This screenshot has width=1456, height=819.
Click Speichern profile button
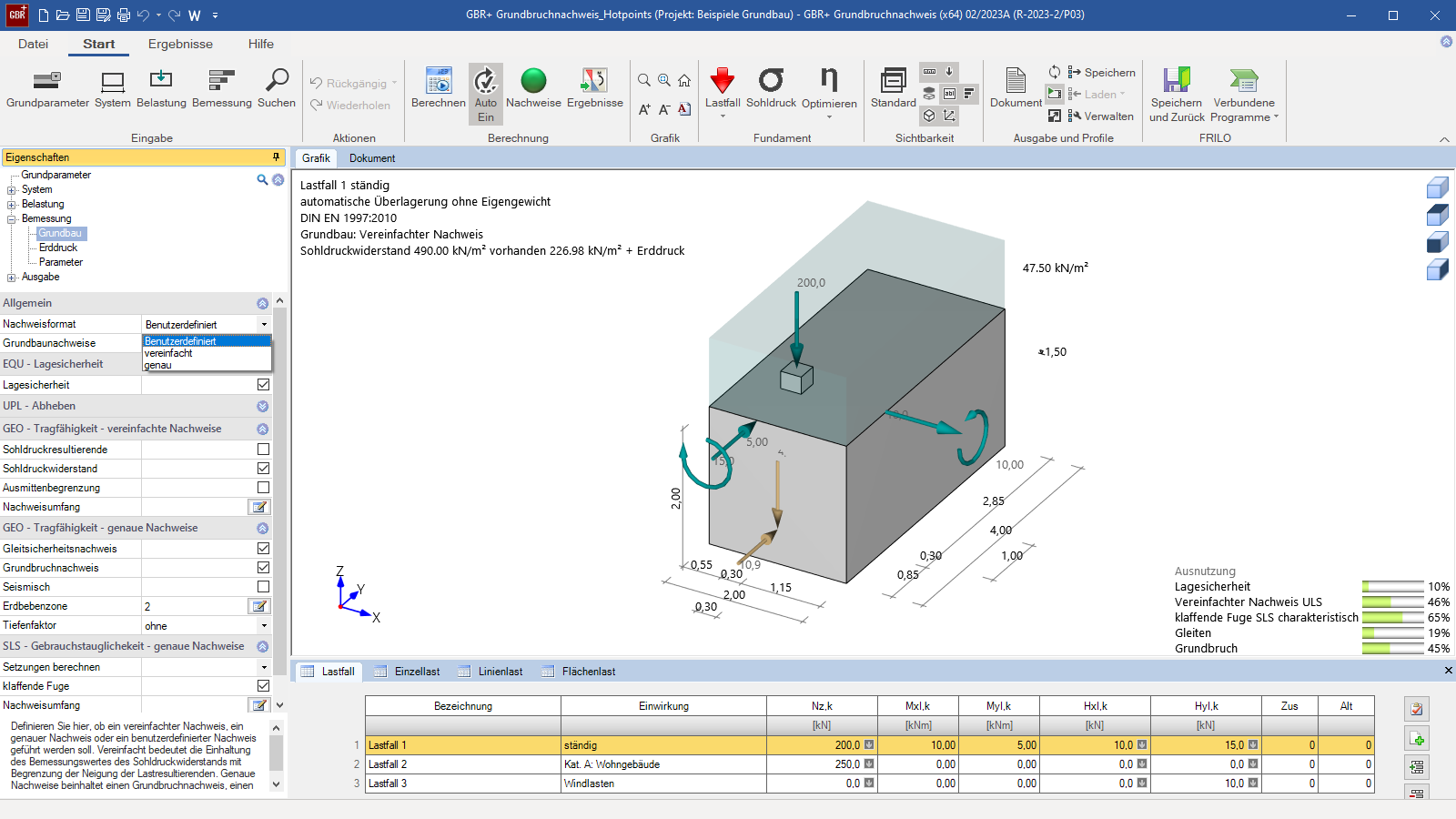point(1101,72)
